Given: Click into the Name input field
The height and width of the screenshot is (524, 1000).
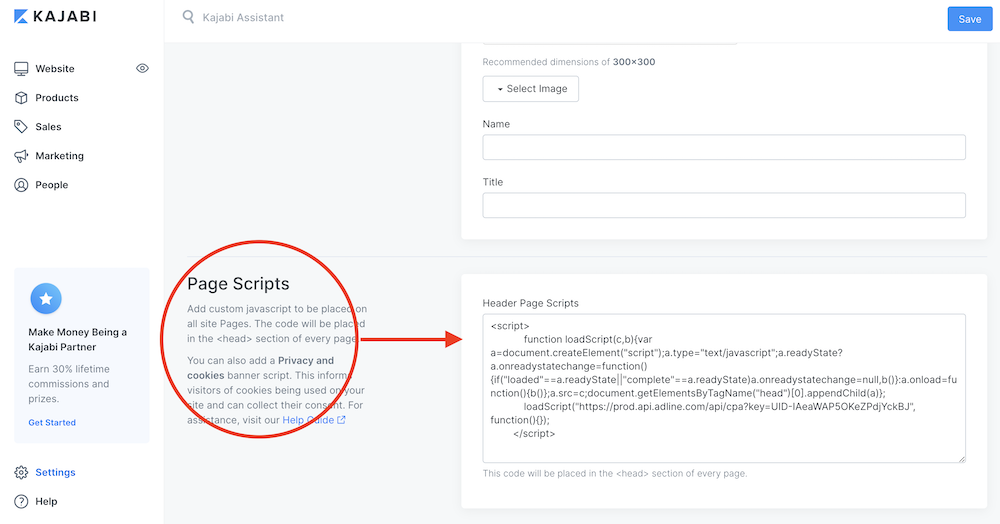Looking at the screenshot, I should coord(724,147).
